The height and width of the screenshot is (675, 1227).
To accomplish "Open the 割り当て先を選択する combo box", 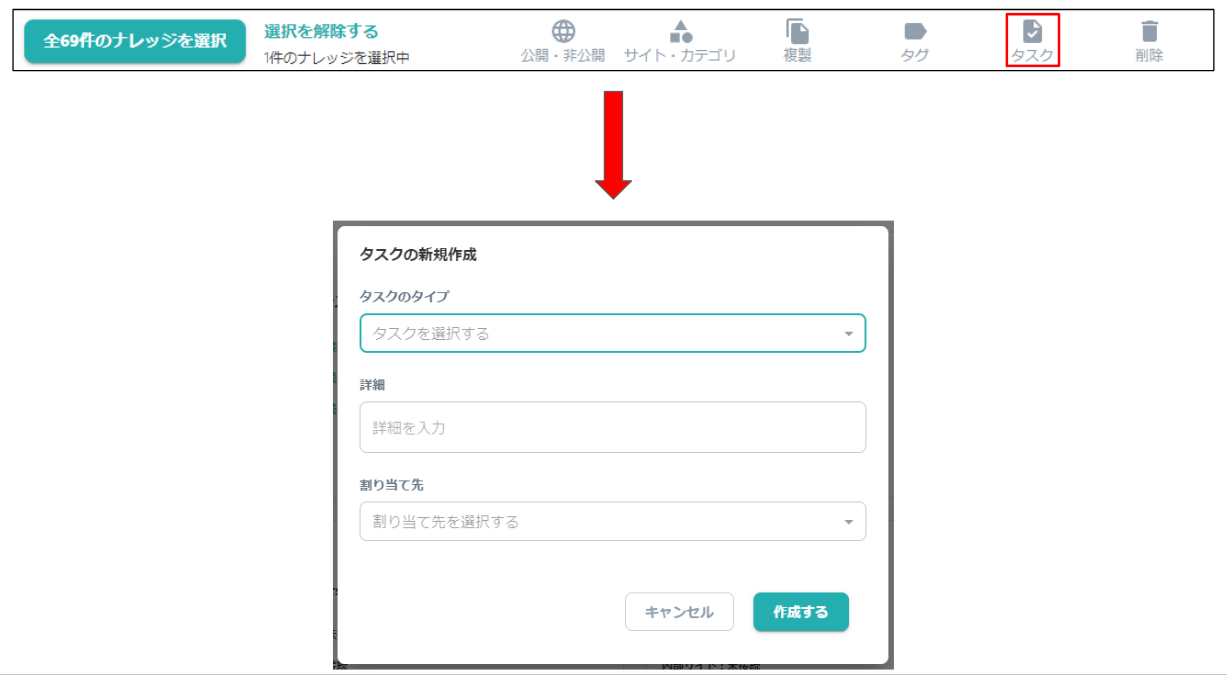I will [x=613, y=521].
